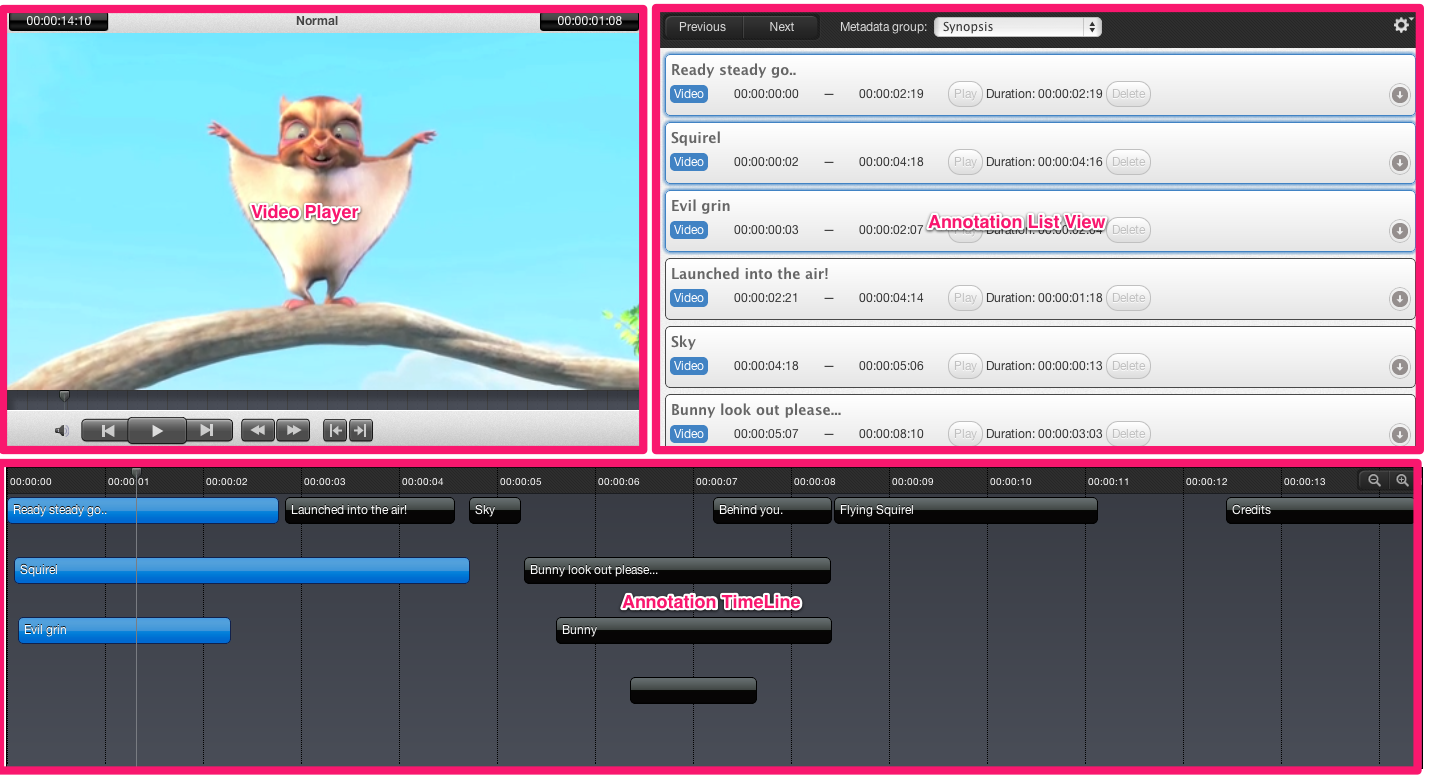1430x783 pixels.
Task: Select the Behind you. timeline clip
Action: 772,511
